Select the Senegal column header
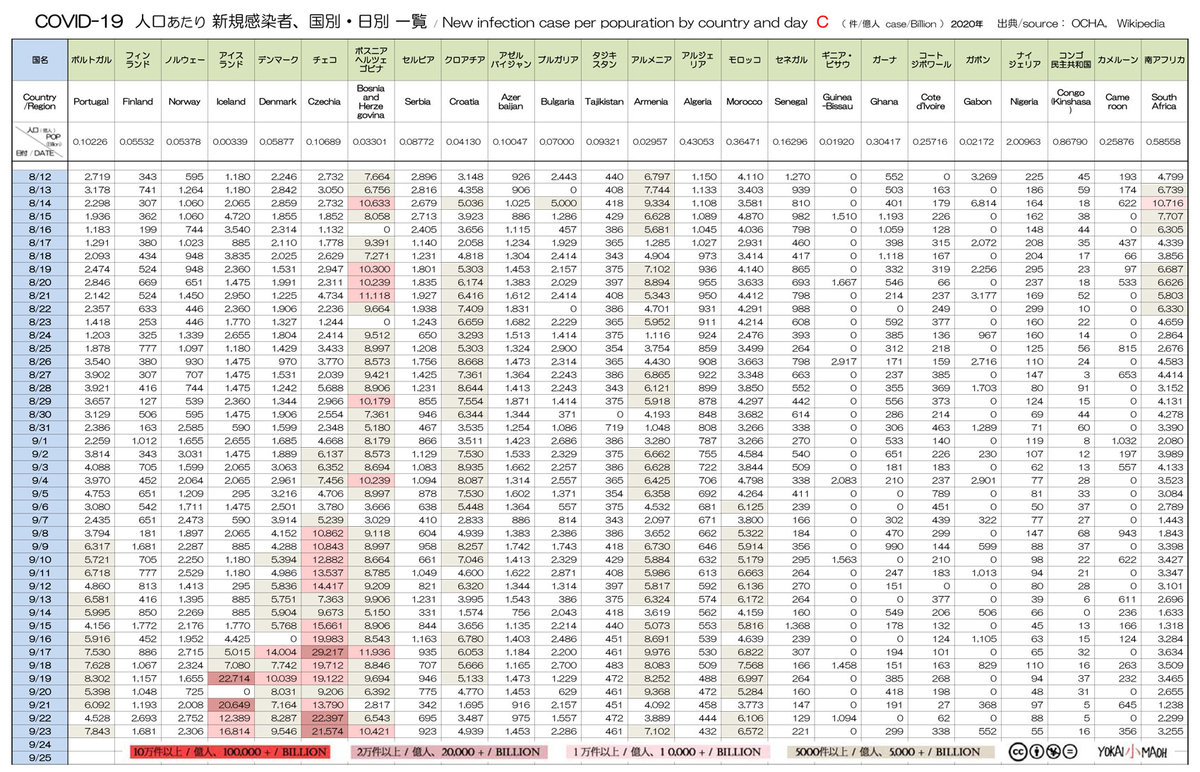The image size is (1200, 772). [791, 101]
